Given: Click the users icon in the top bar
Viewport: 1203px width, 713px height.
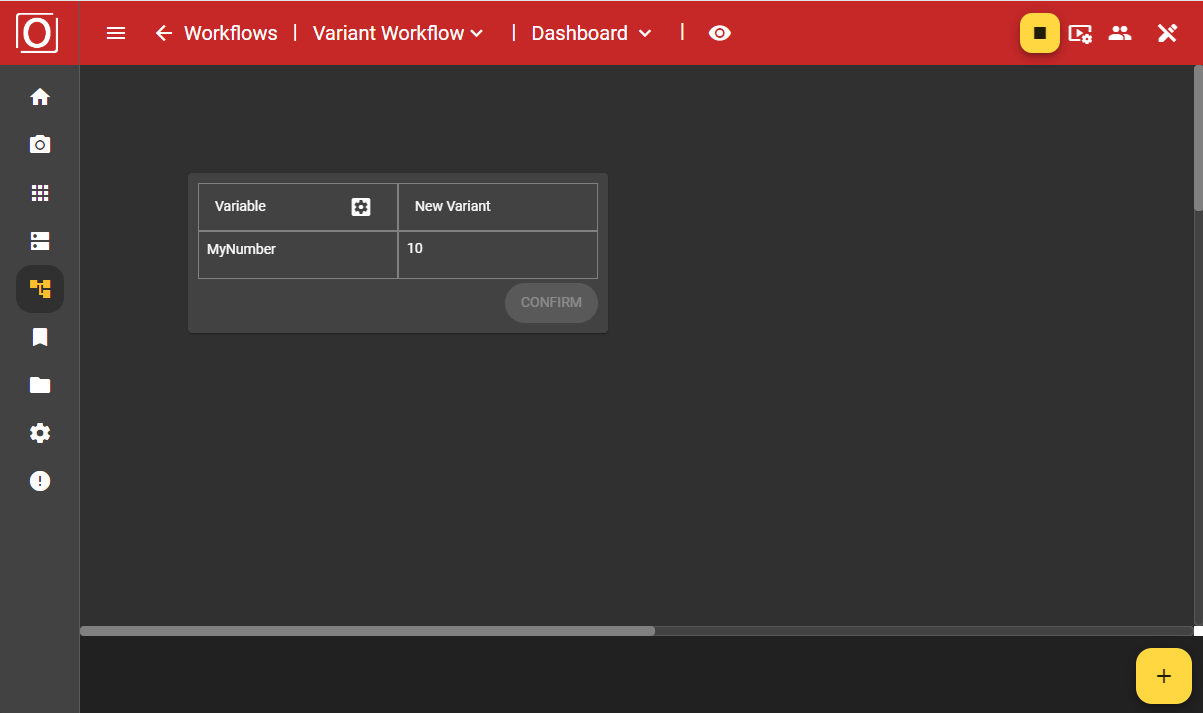Looking at the screenshot, I should 1120,33.
